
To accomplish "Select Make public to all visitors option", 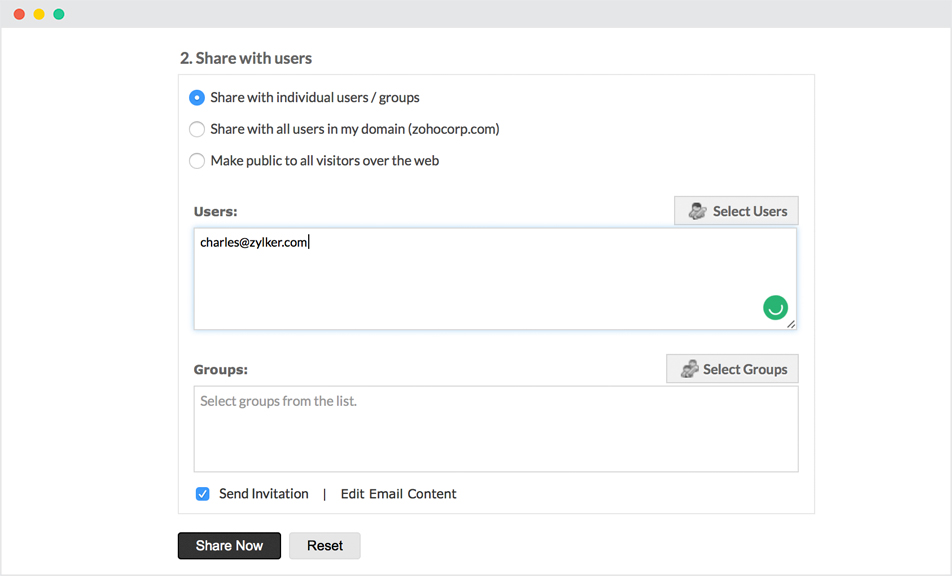I will [197, 161].
